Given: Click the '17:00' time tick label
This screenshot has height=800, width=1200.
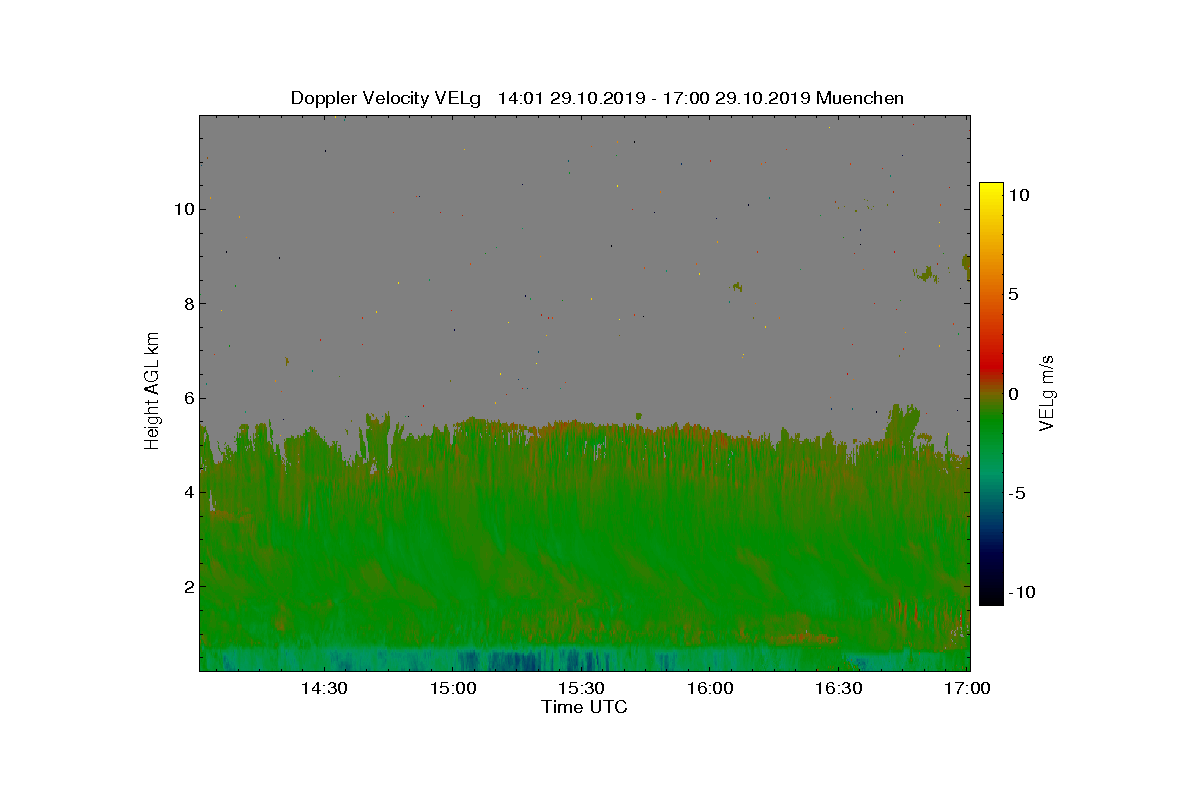Looking at the screenshot, I should 967,689.
